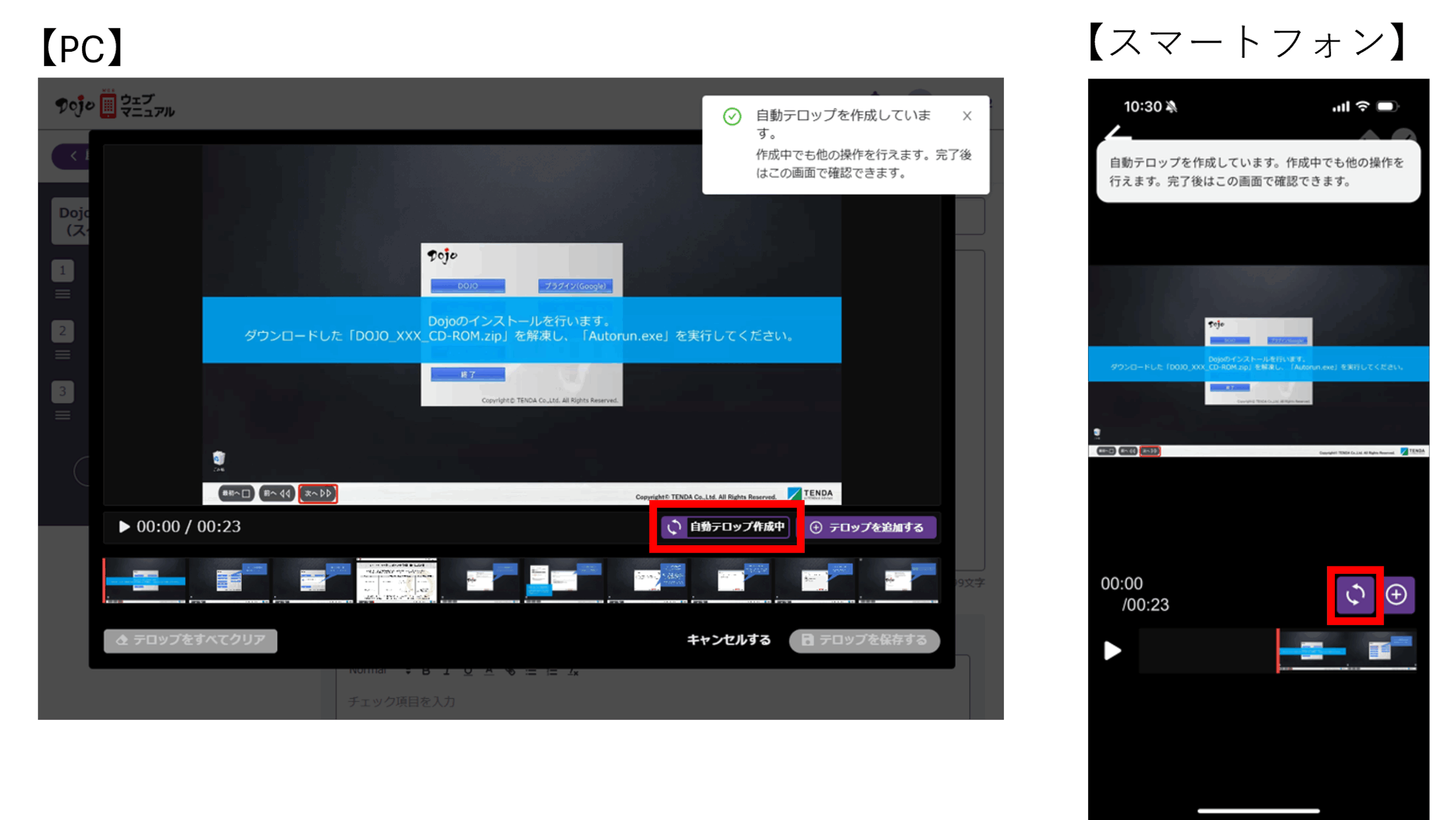Tap the smartphone add telop plus icon
This screenshot has height=820, width=1456.
1397,595
